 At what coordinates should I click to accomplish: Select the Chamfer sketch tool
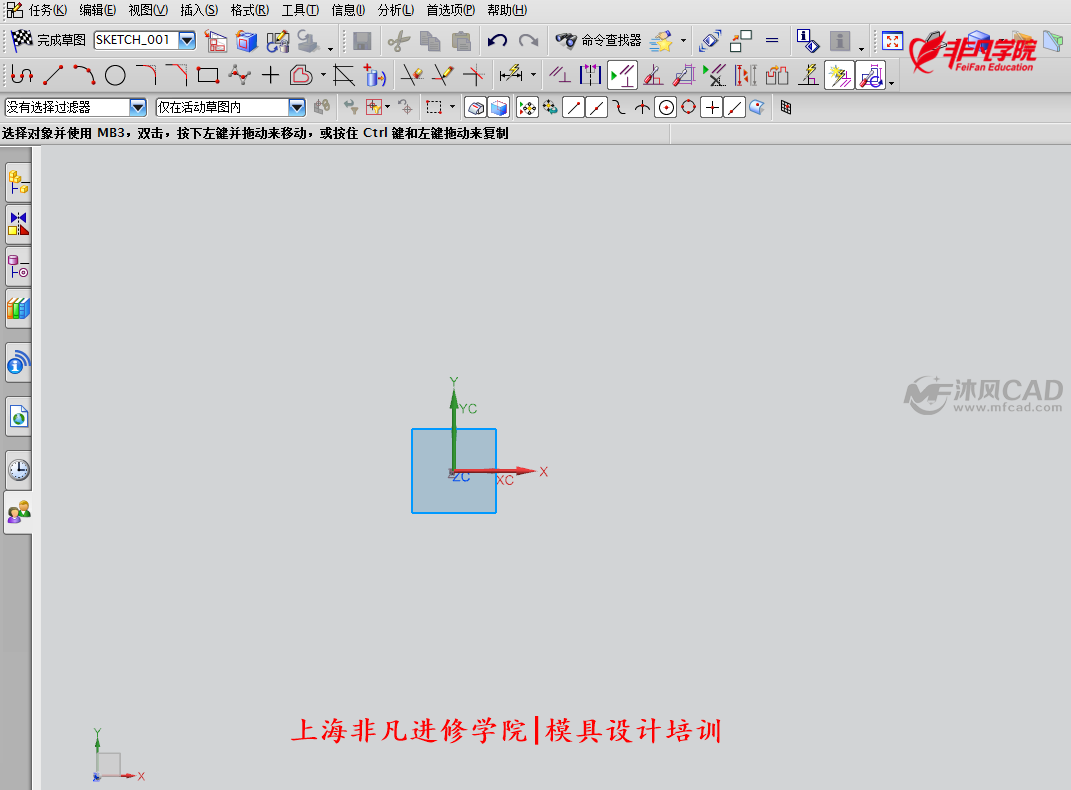[x=177, y=75]
